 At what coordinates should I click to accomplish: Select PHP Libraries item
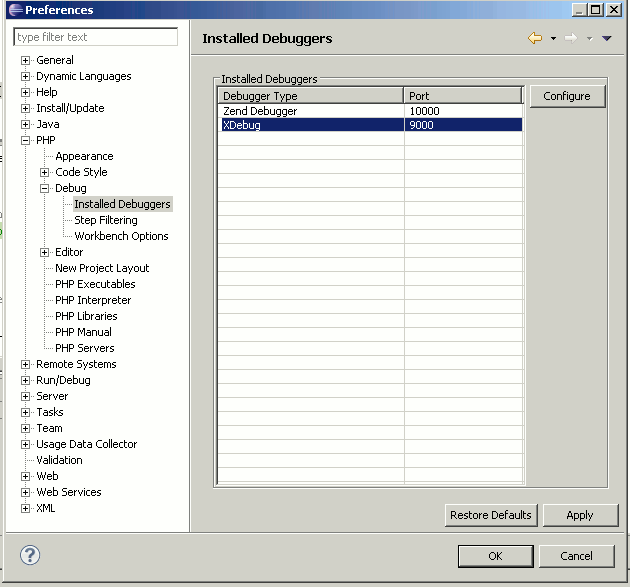[86, 316]
